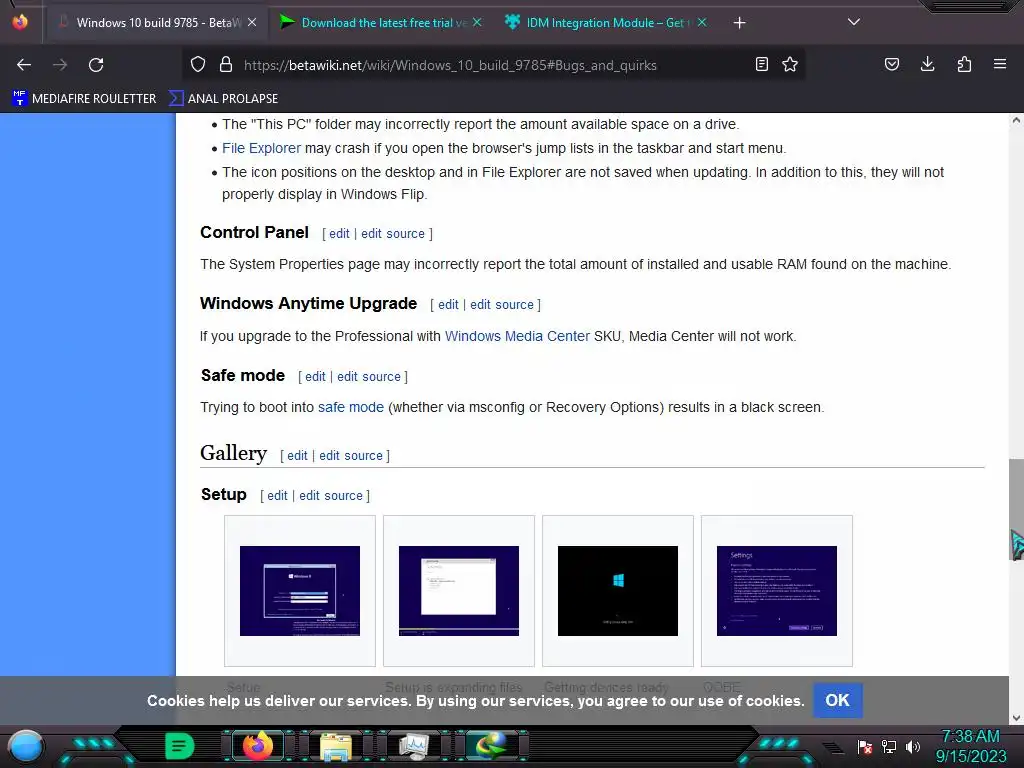Accept cookies with OK button
1024x768 pixels.
(837, 700)
